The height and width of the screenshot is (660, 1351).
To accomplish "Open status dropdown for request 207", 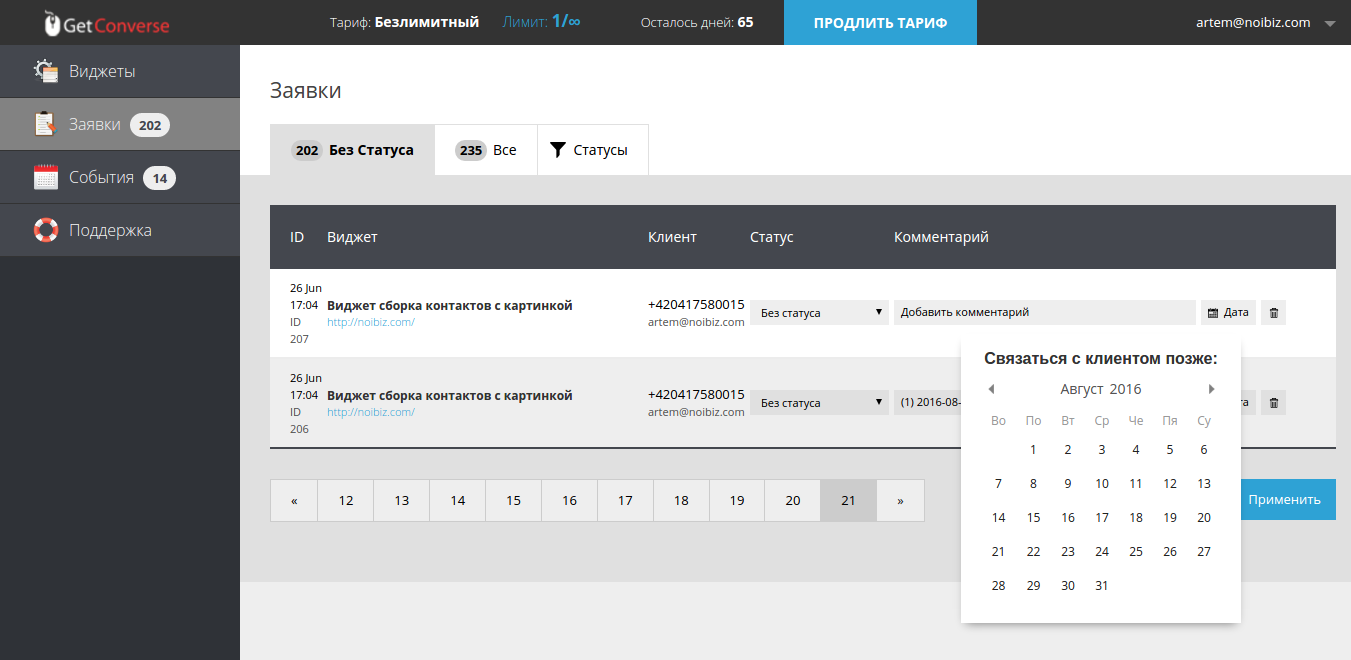I will (x=819, y=313).
